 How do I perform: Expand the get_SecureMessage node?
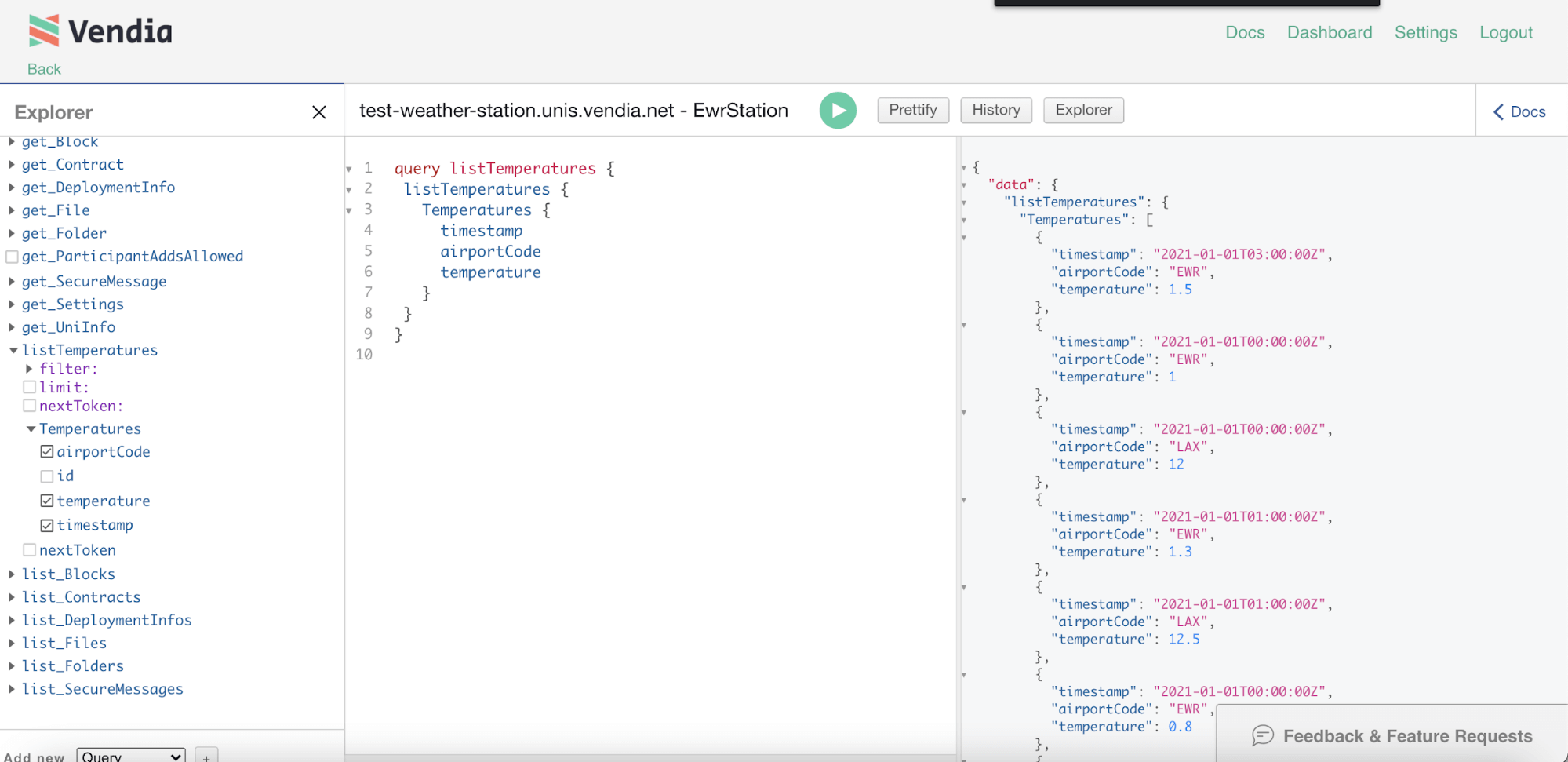coord(12,281)
